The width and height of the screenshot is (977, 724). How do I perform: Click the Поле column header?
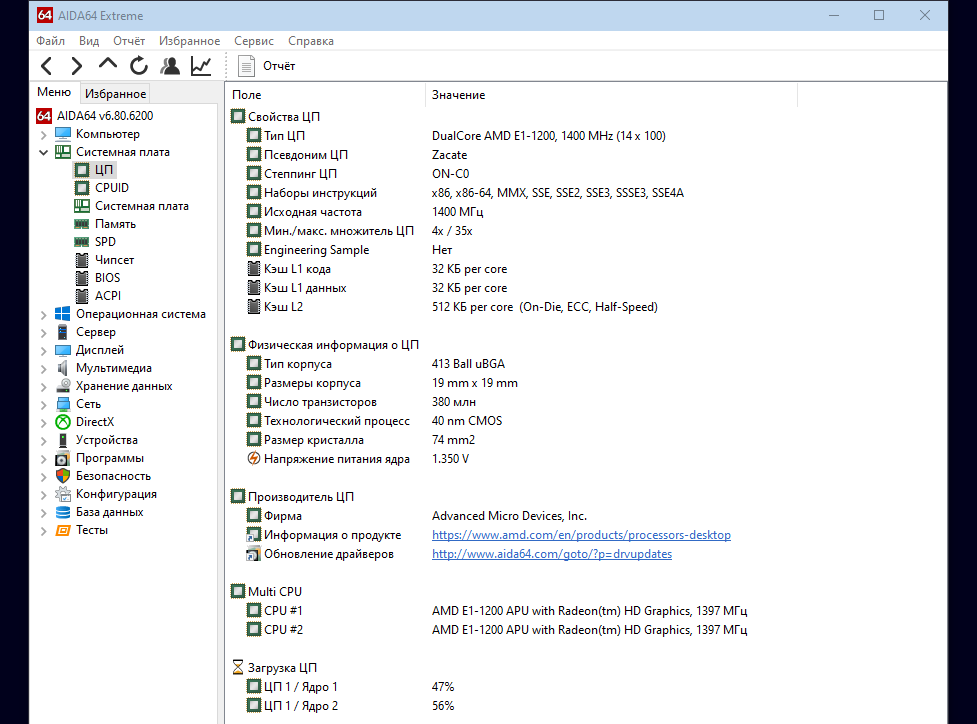coord(325,95)
